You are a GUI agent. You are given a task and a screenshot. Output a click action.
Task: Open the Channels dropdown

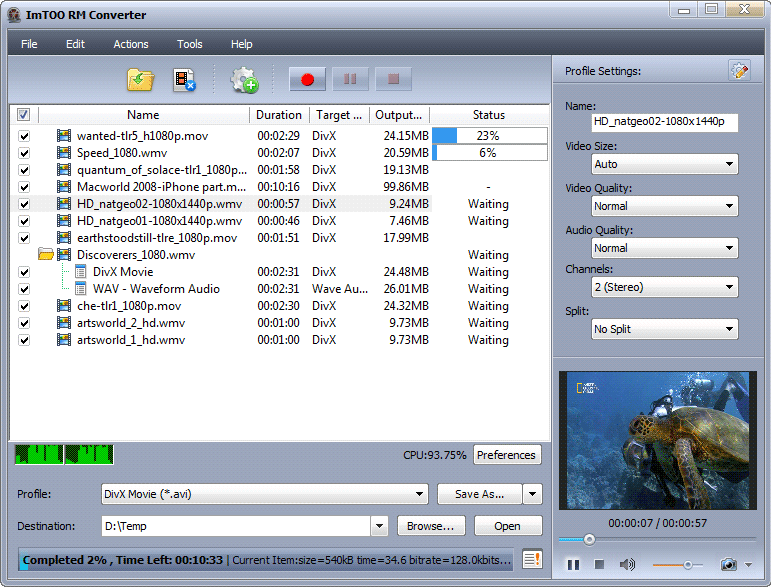pos(664,287)
